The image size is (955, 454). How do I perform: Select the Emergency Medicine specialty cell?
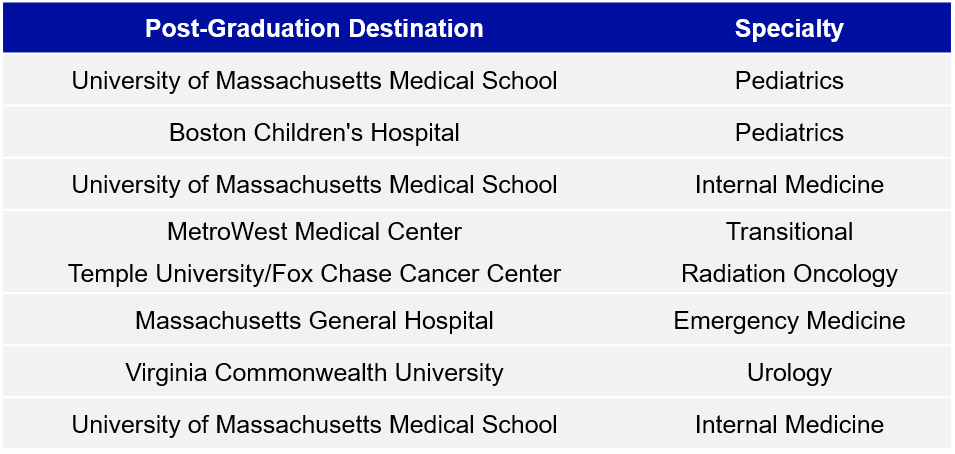pyautogui.click(x=789, y=321)
